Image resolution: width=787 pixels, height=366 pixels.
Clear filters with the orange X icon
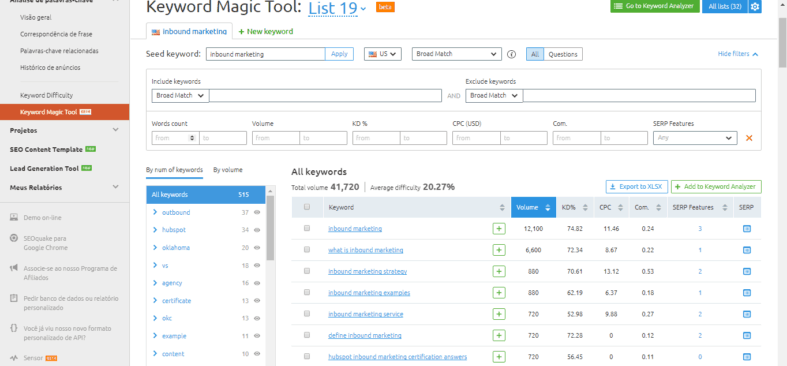tap(749, 138)
